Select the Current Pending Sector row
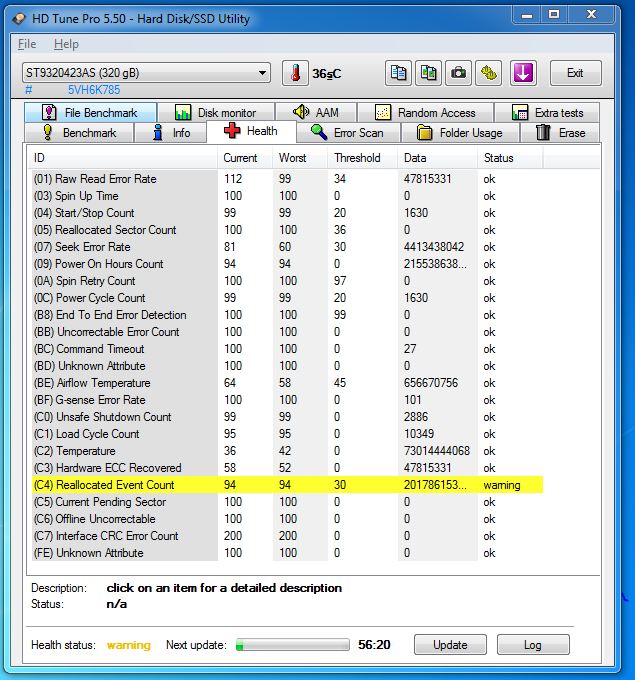 click(x=286, y=502)
